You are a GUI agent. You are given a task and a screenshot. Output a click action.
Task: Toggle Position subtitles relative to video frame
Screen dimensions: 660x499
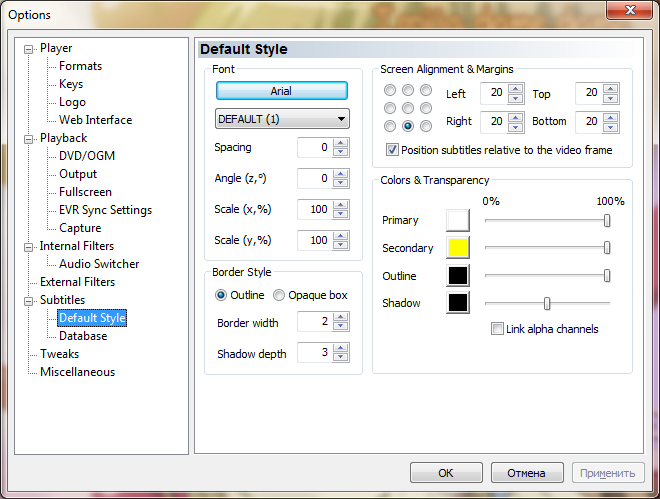point(393,150)
